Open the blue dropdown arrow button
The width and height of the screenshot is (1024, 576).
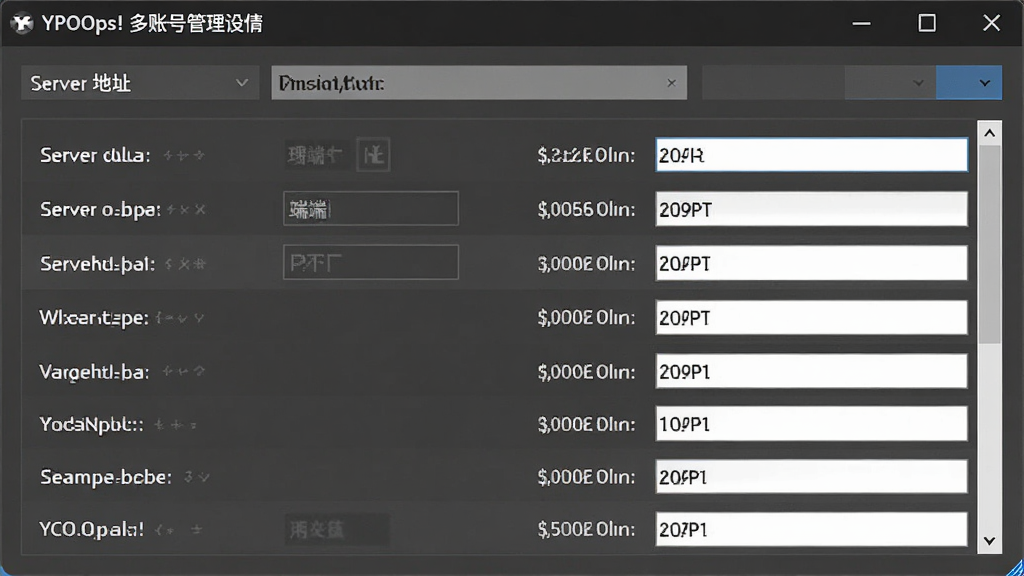969,83
